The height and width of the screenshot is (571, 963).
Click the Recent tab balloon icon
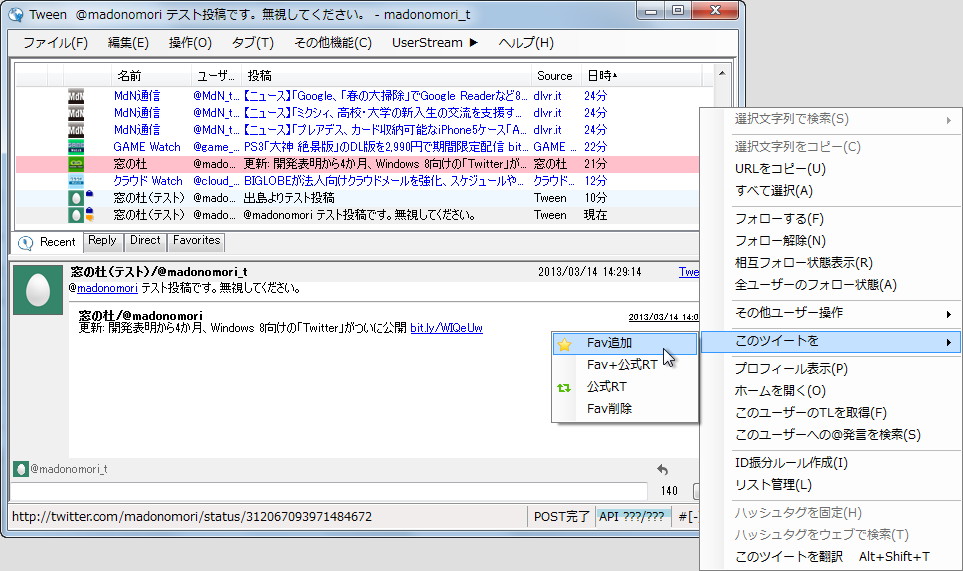(x=25, y=243)
